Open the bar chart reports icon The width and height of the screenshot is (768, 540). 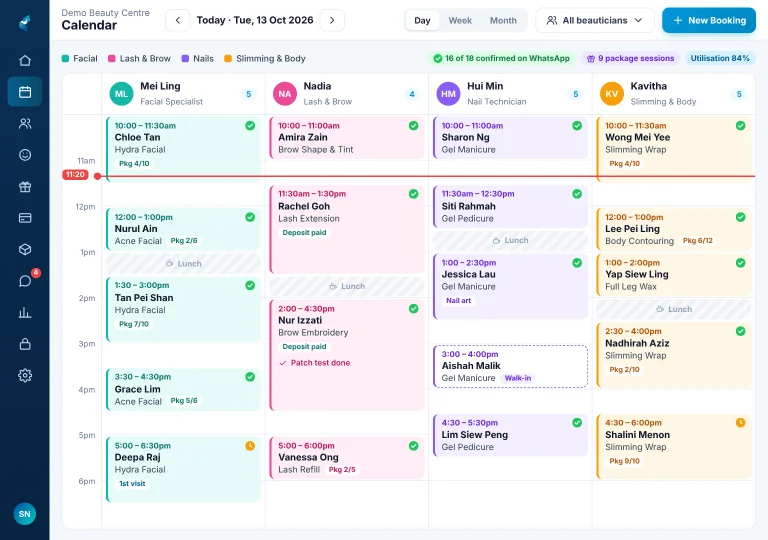(x=25, y=313)
